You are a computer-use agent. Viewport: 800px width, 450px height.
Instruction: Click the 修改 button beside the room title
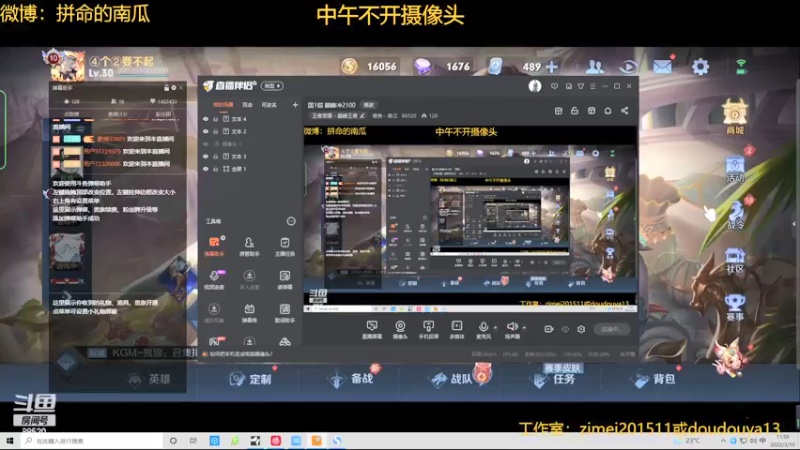pyautogui.click(x=369, y=105)
